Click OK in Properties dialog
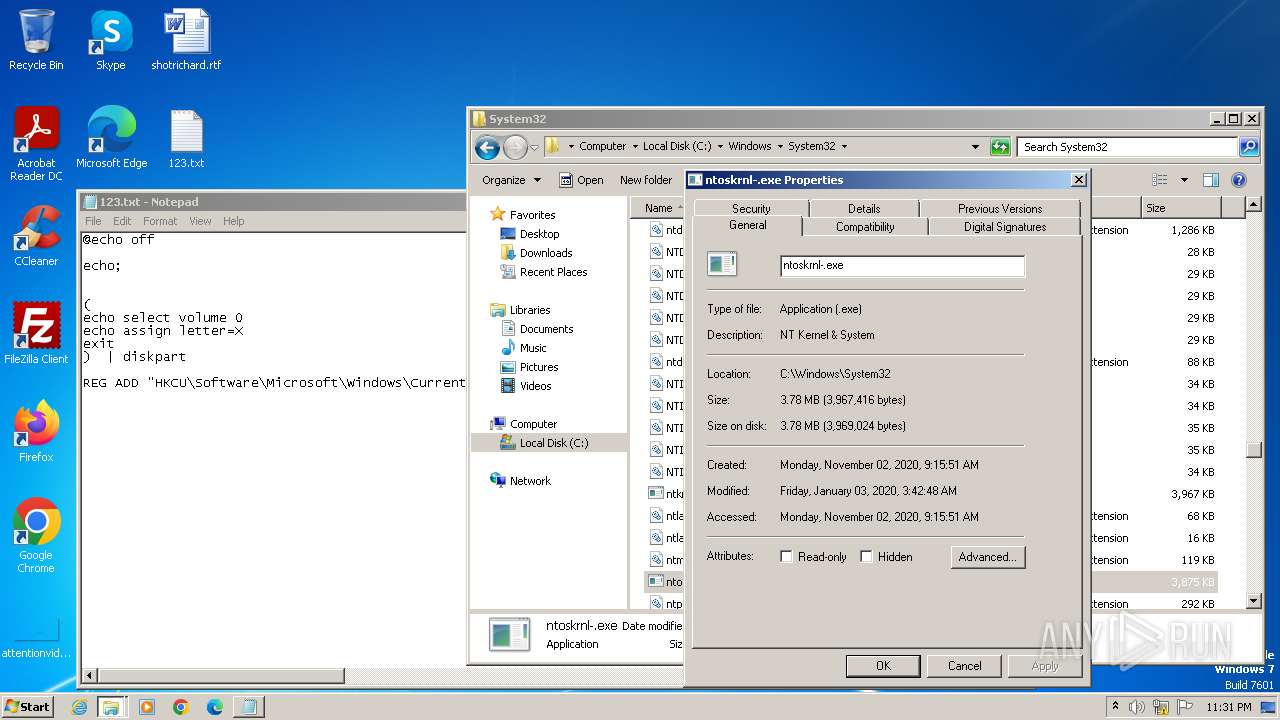This screenshot has height=720, width=1280. click(x=883, y=666)
